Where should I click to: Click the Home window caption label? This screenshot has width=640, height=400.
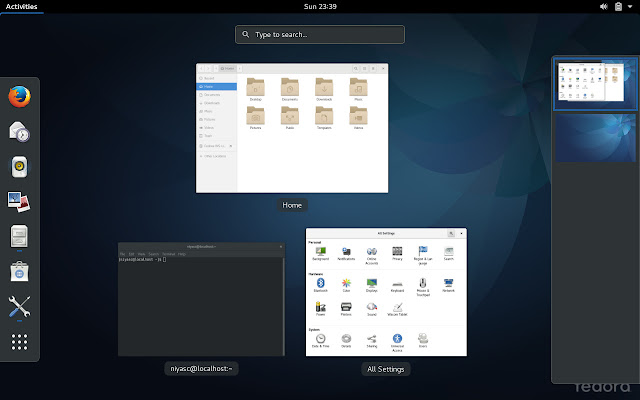pos(292,205)
